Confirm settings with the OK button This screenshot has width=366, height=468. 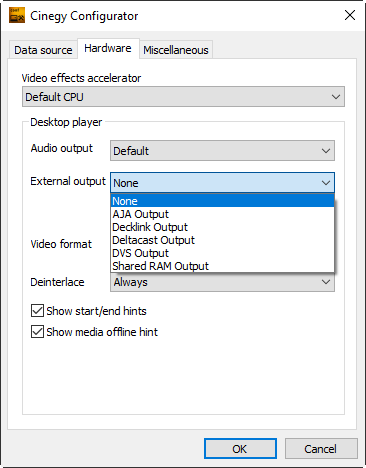(240, 449)
